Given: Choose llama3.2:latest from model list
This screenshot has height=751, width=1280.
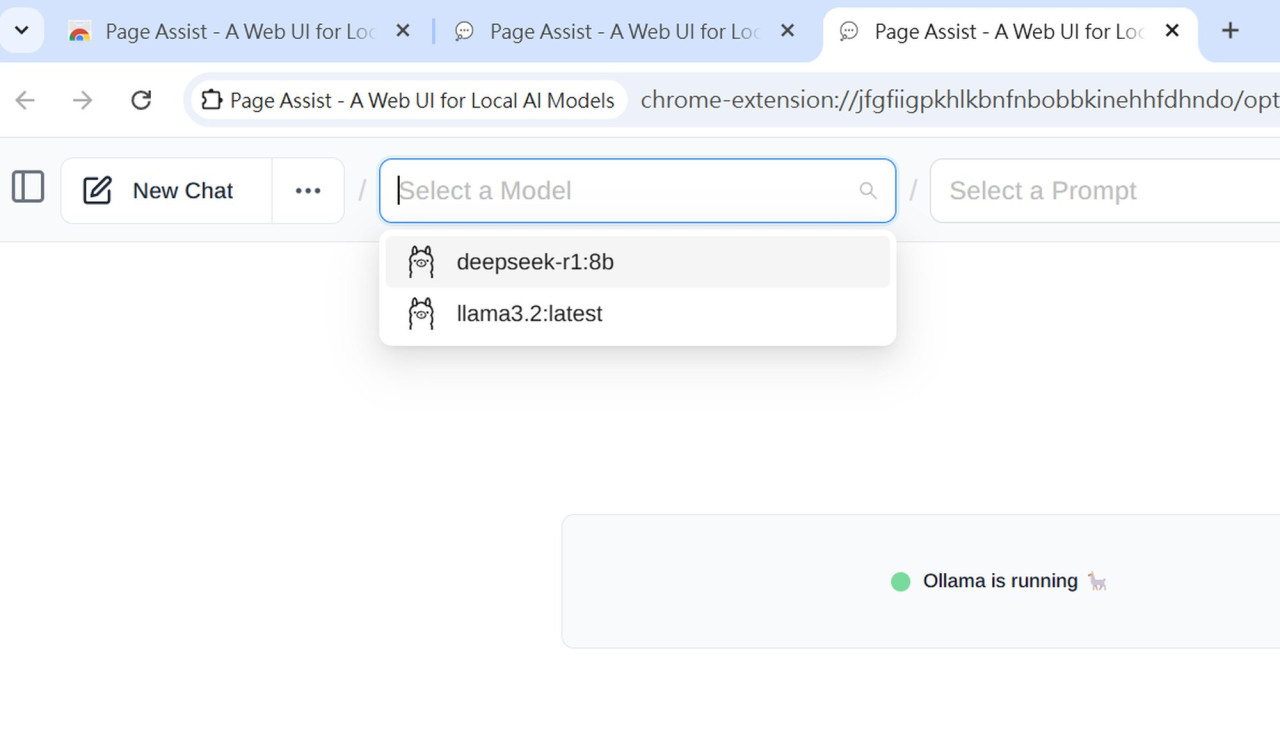Looking at the screenshot, I should 530,314.
